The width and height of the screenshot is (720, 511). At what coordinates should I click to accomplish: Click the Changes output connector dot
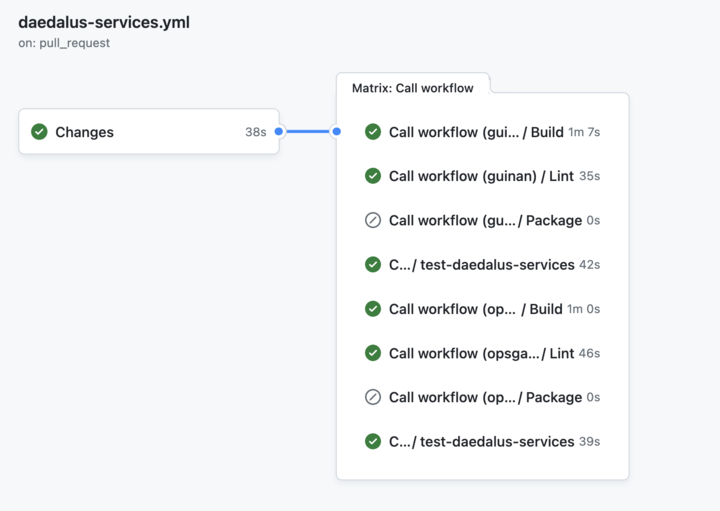point(279,131)
